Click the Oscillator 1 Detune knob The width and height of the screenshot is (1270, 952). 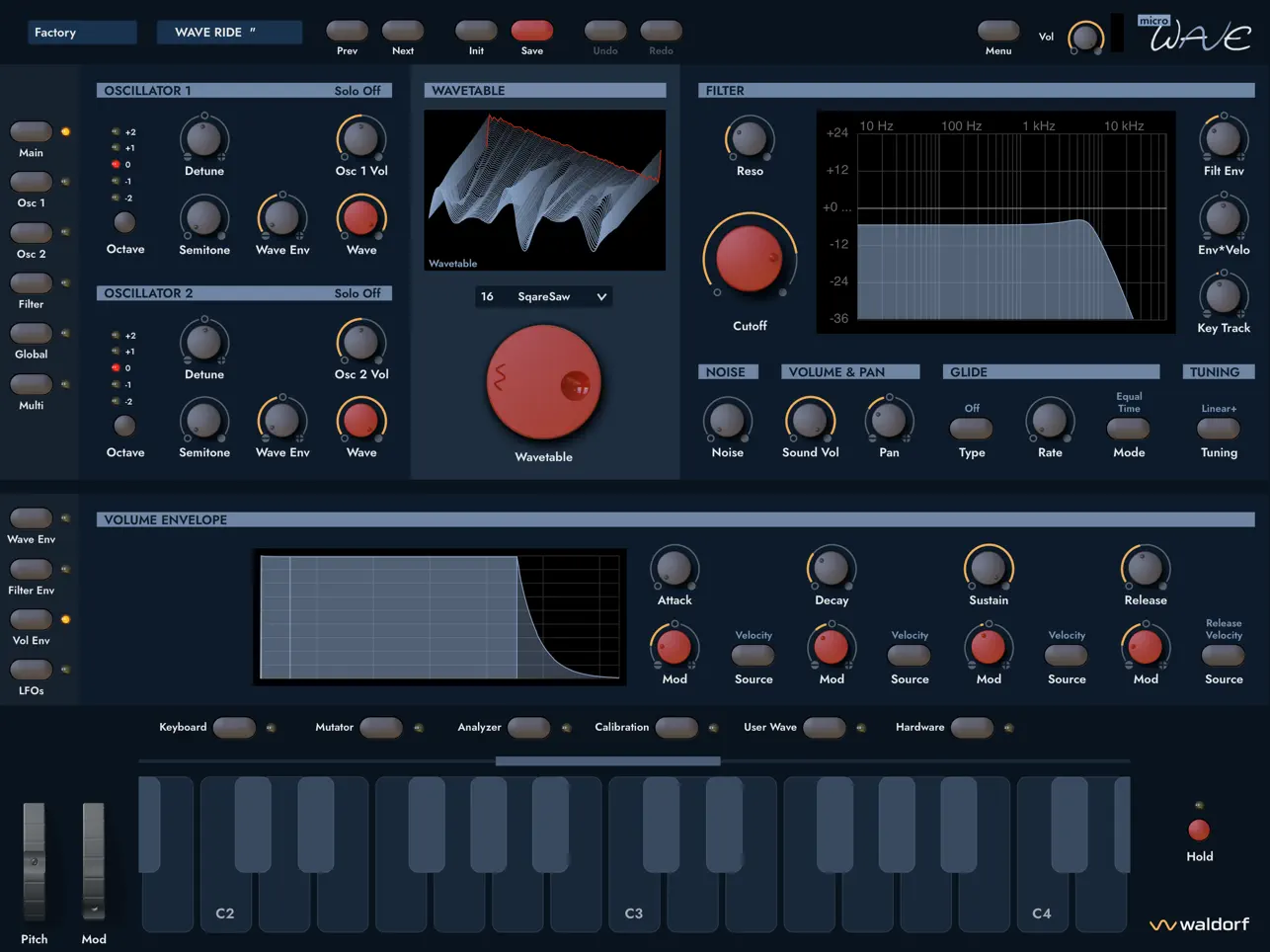[203, 138]
